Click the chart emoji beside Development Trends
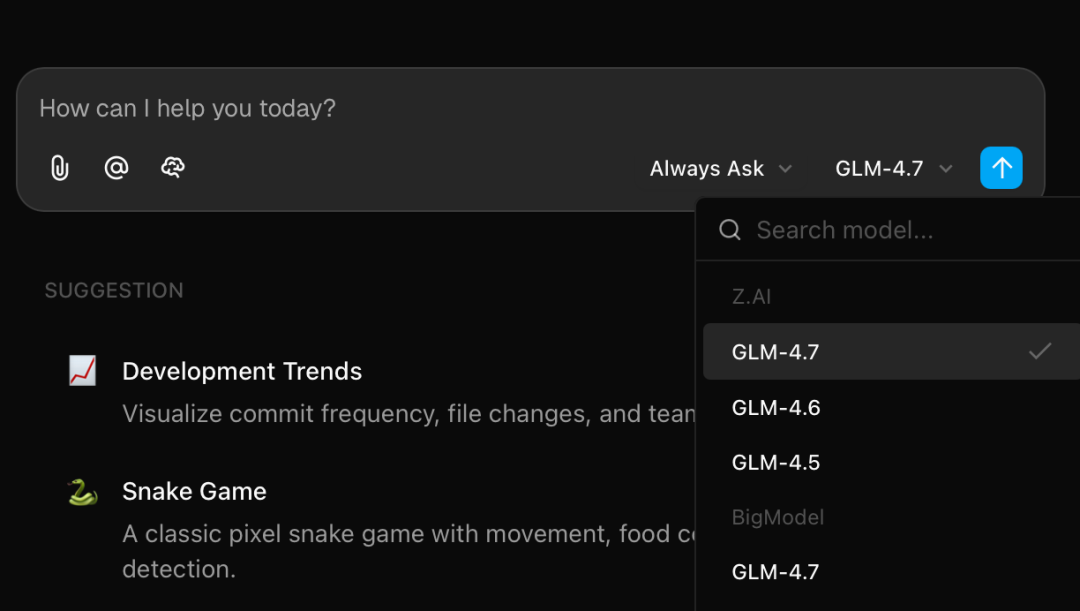 [82, 371]
